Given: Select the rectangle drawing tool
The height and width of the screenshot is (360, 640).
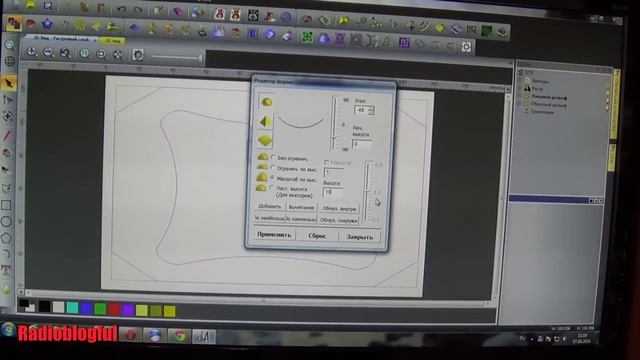Looking at the screenshot, I should point(6,205).
